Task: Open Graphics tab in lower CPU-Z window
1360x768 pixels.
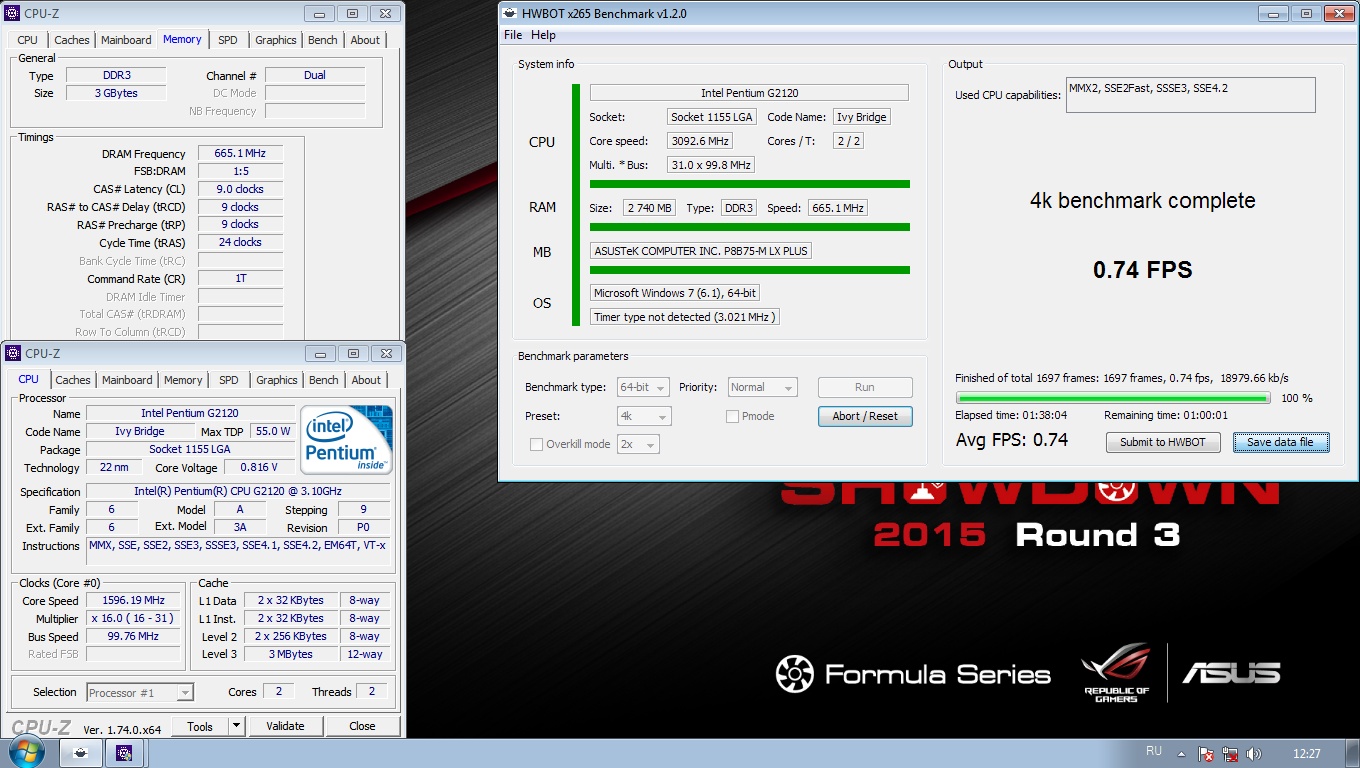Action: click(x=277, y=380)
